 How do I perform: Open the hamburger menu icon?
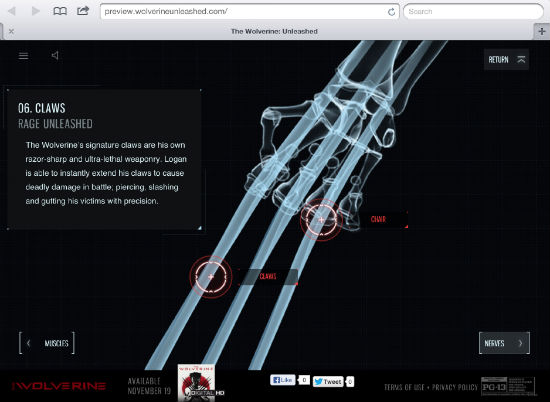(24, 56)
